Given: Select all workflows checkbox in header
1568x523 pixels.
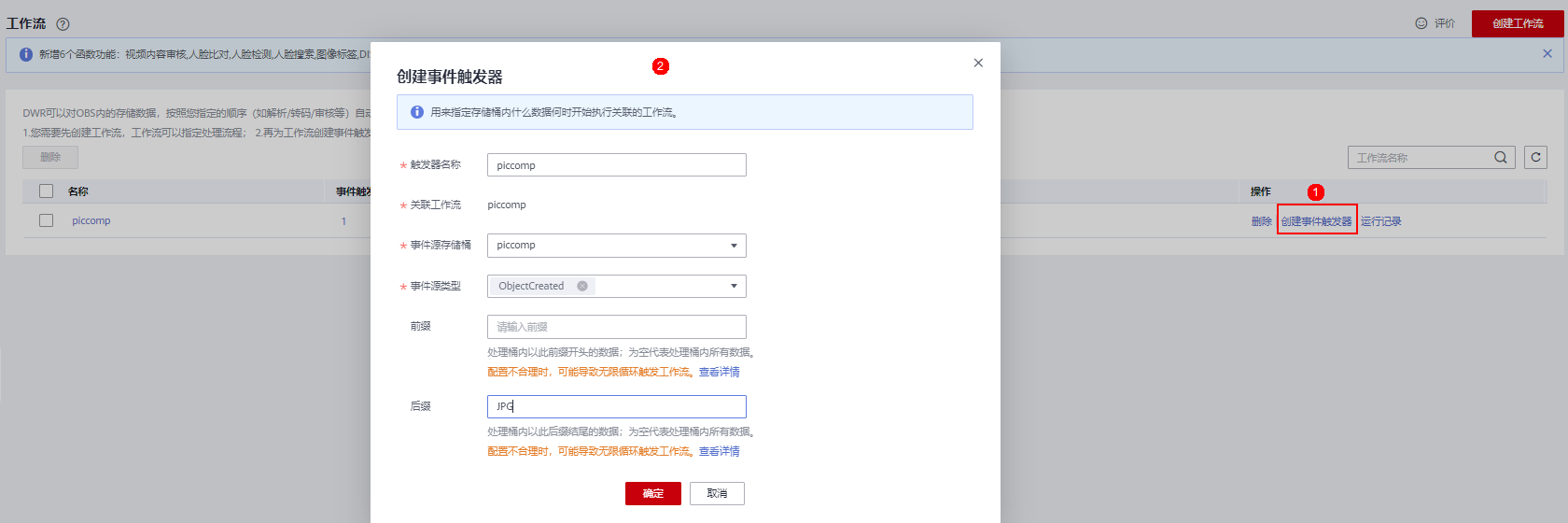Looking at the screenshot, I should click(46, 191).
